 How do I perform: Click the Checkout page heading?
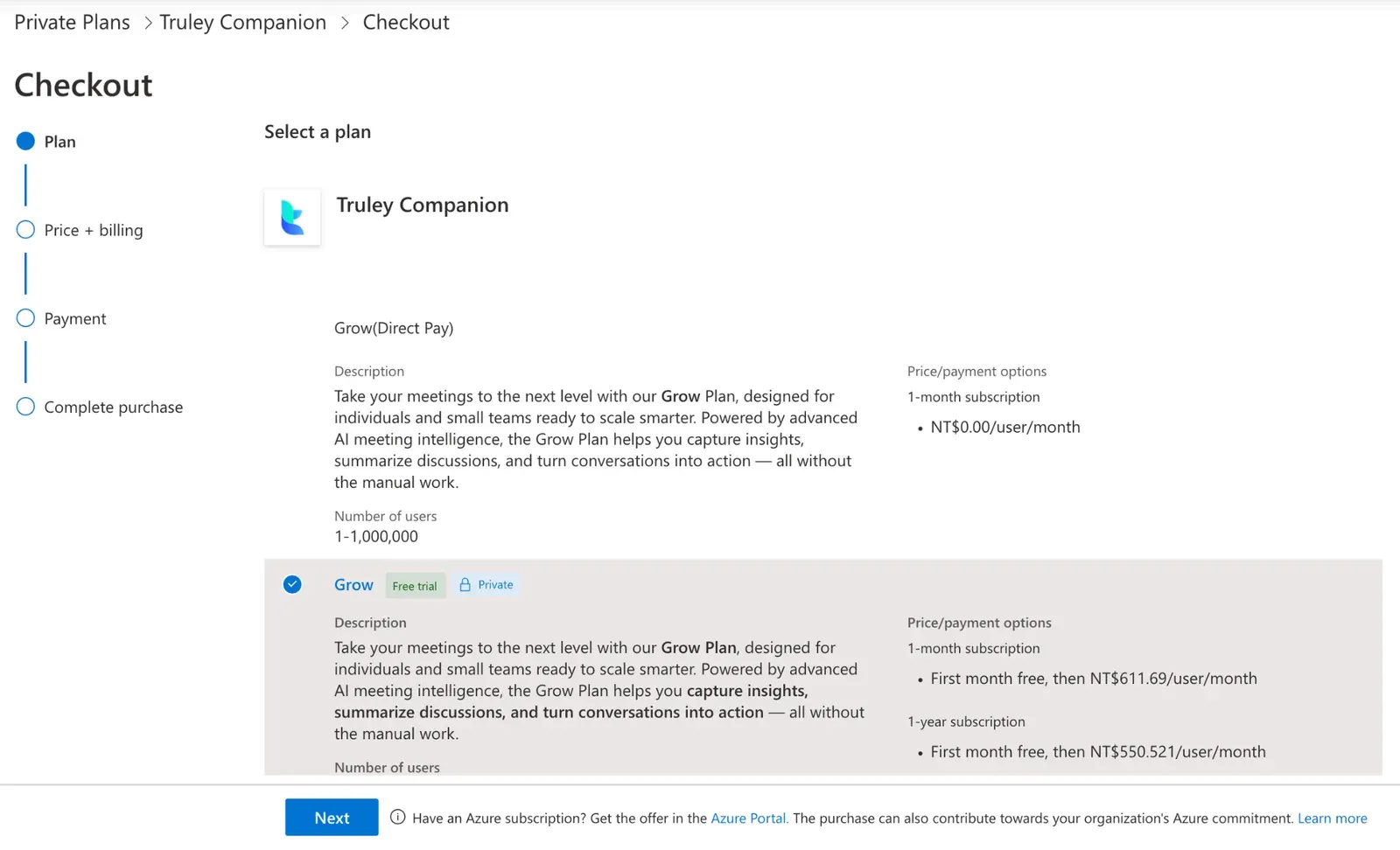(x=83, y=85)
